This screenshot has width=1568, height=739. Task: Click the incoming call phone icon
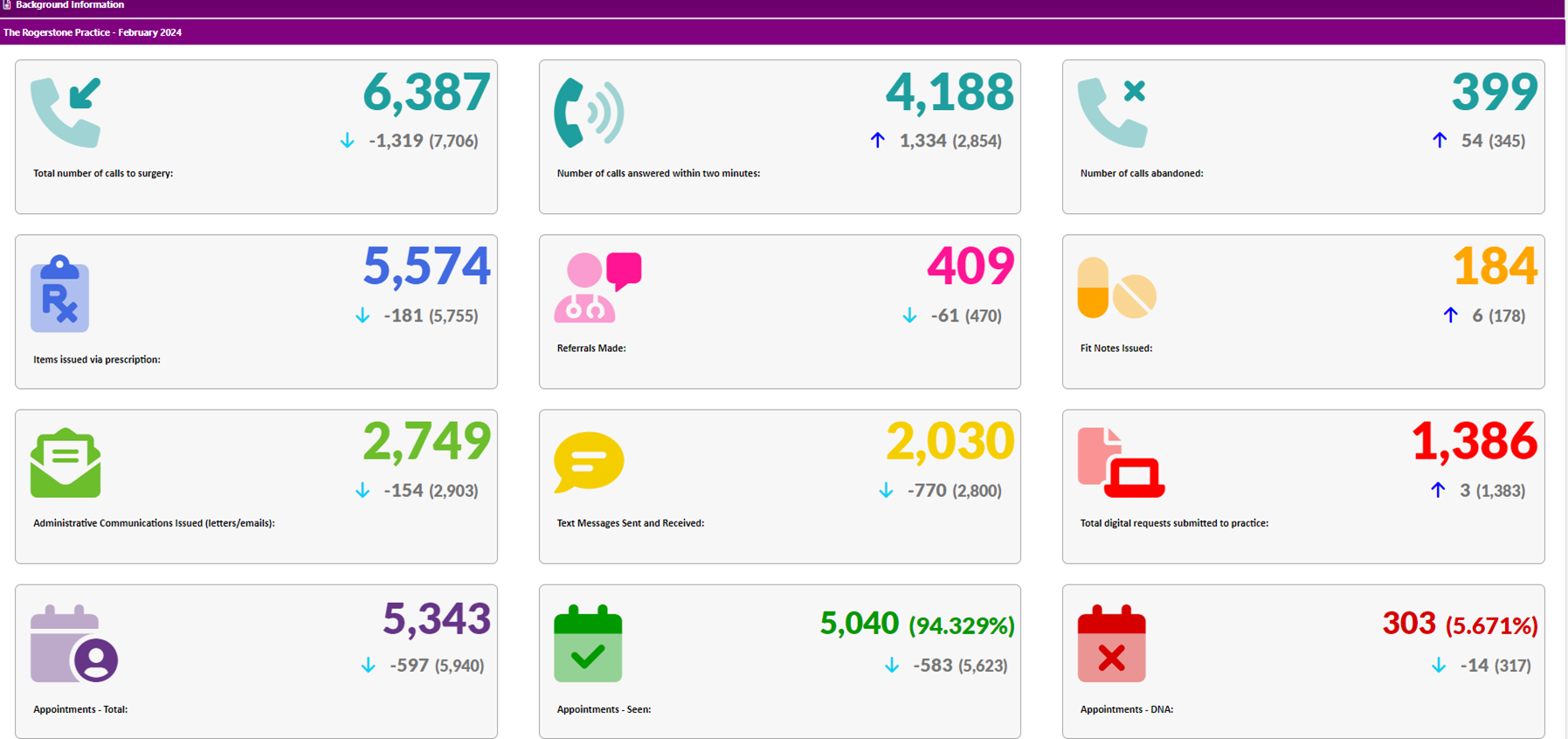pos(66,113)
